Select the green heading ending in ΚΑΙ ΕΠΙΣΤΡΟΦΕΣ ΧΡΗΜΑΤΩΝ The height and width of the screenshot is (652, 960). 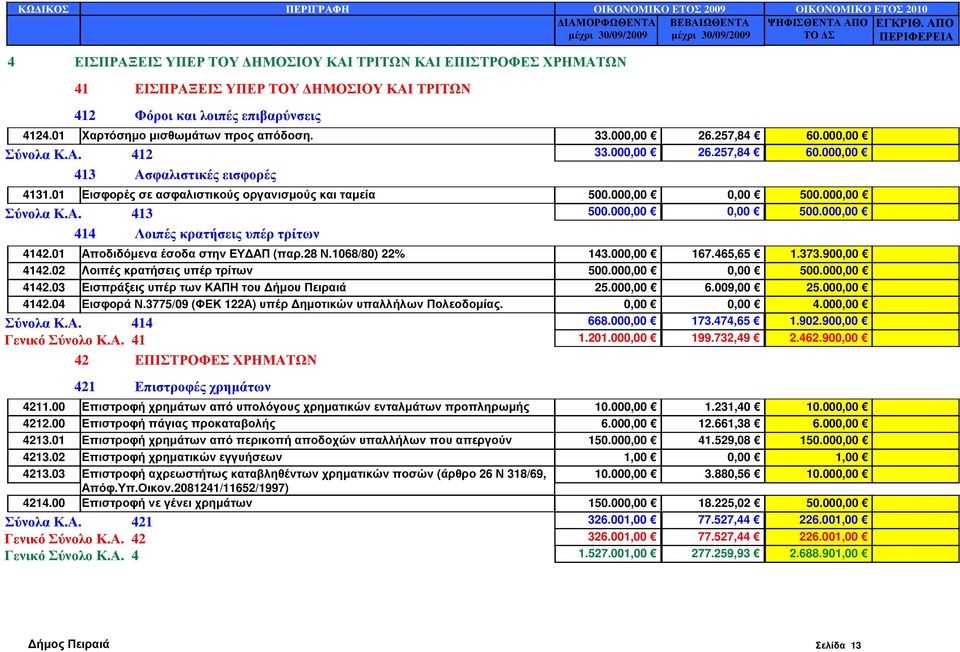[x=350, y=62]
